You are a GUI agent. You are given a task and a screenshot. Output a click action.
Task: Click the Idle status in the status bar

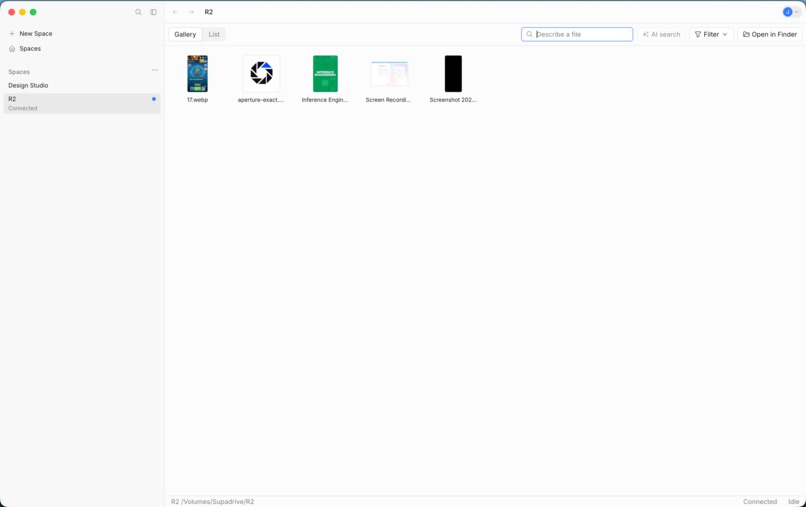click(794, 501)
